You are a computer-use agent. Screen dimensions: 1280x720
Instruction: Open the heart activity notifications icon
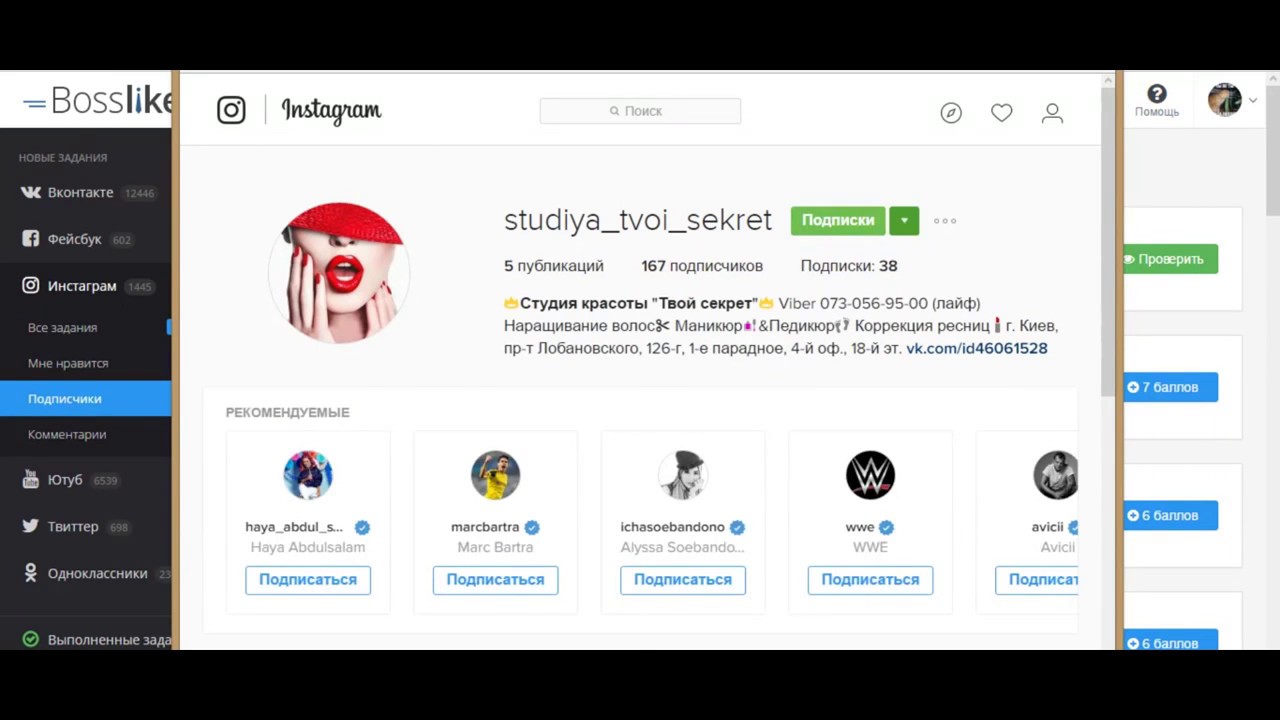click(1001, 113)
